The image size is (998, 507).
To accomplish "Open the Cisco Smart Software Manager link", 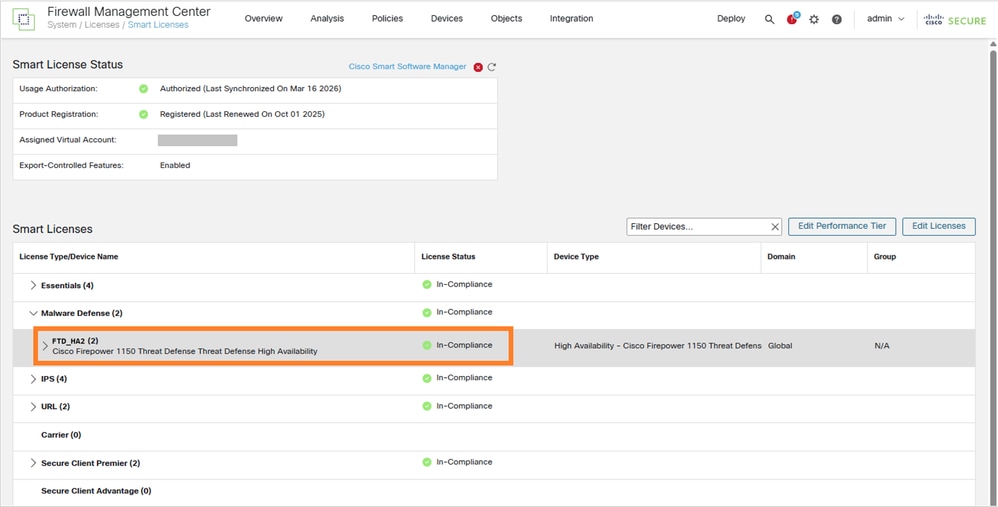I will click(407, 67).
